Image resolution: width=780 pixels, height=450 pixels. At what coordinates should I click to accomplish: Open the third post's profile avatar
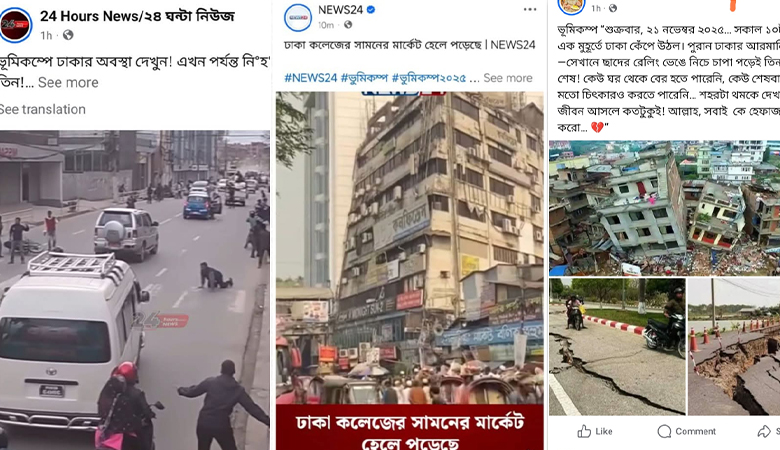(x=571, y=6)
